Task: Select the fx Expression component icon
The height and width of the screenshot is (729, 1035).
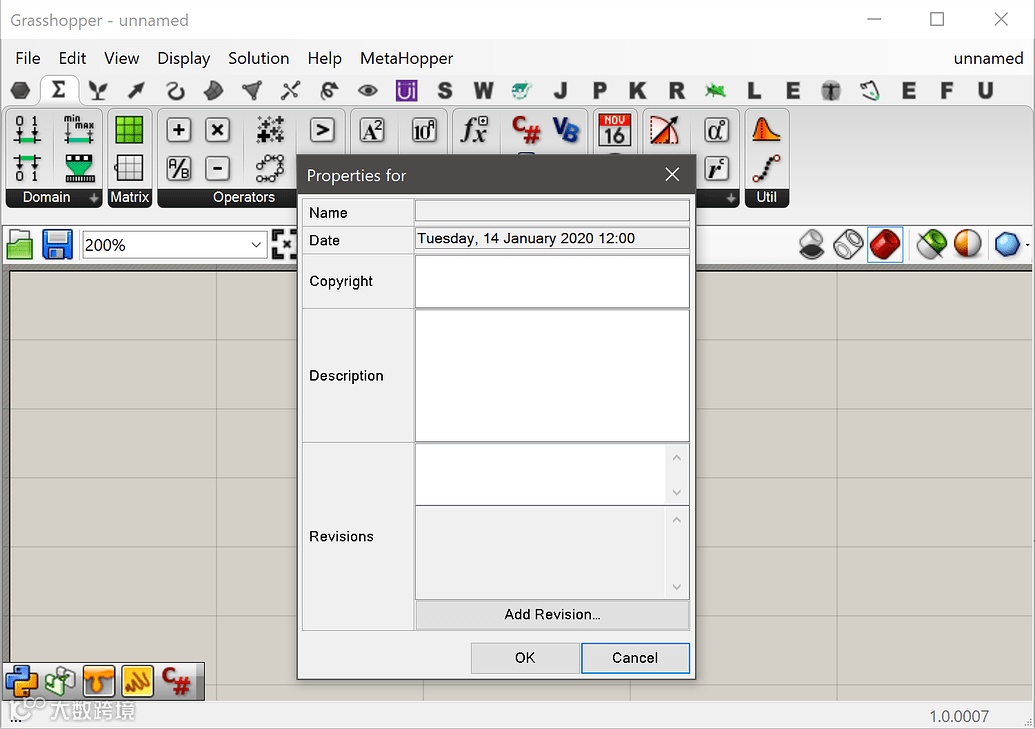Action: click(475, 129)
